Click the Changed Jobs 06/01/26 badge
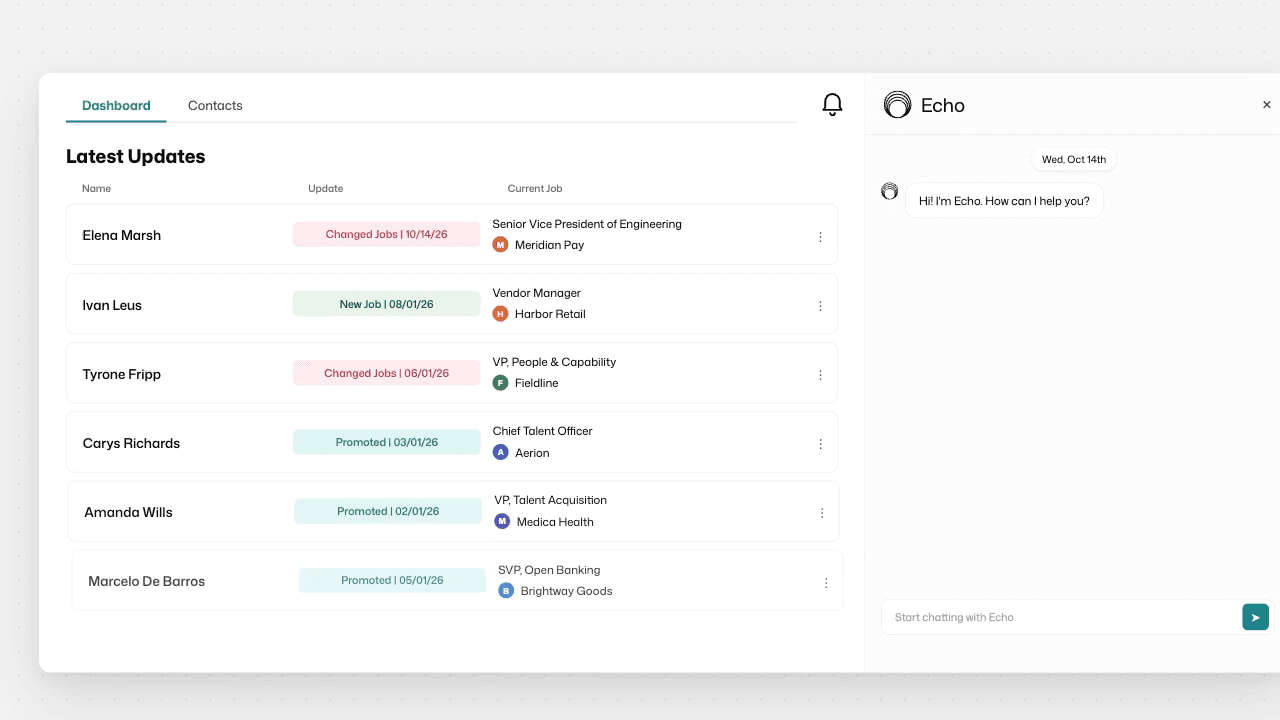Viewport: 1280px width, 720px height. tap(386, 373)
